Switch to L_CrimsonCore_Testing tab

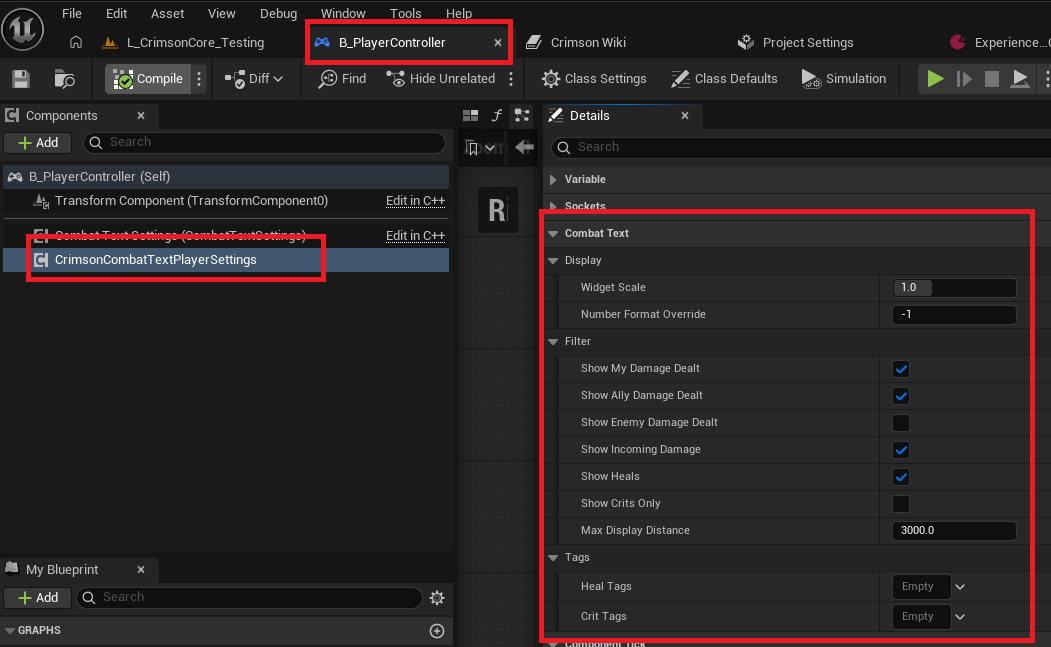(184, 42)
